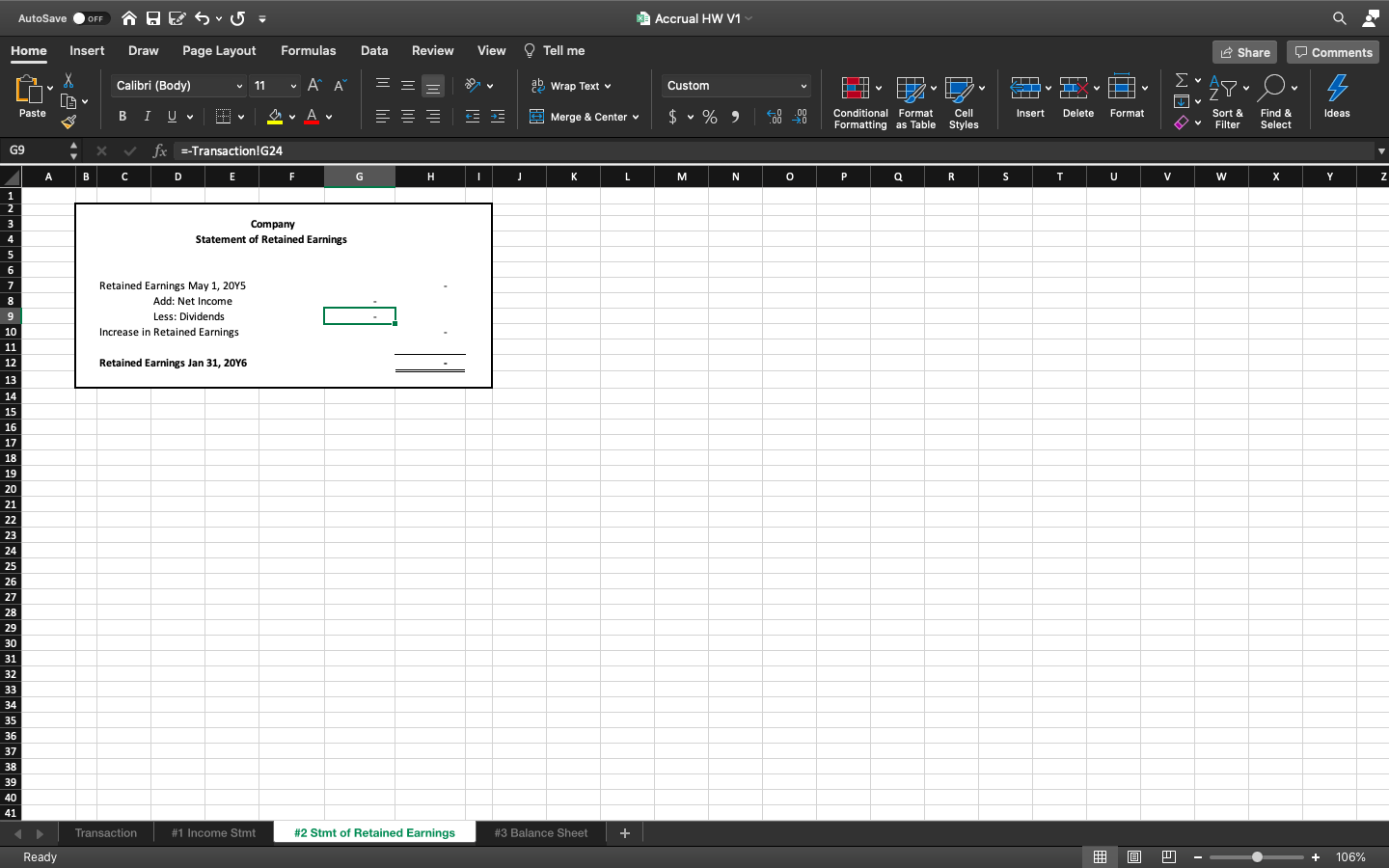The image size is (1389, 868).
Task: Switch to Page Layout view in status bar
Action: [1134, 856]
